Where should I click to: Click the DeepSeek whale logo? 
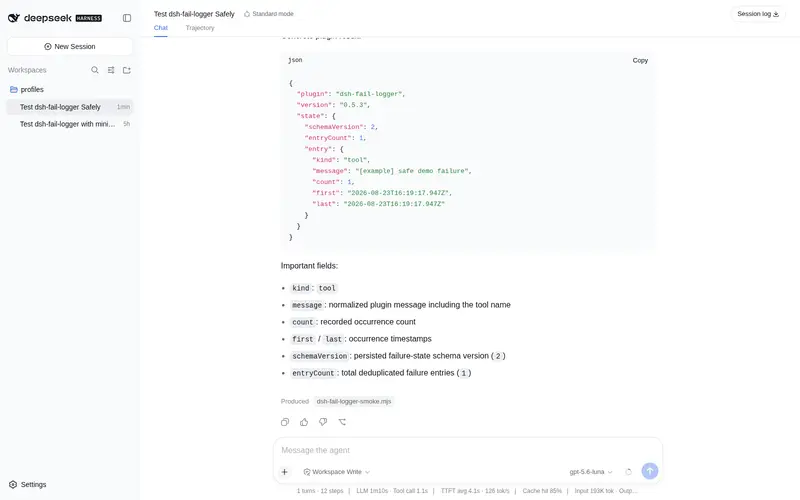click(x=14, y=18)
